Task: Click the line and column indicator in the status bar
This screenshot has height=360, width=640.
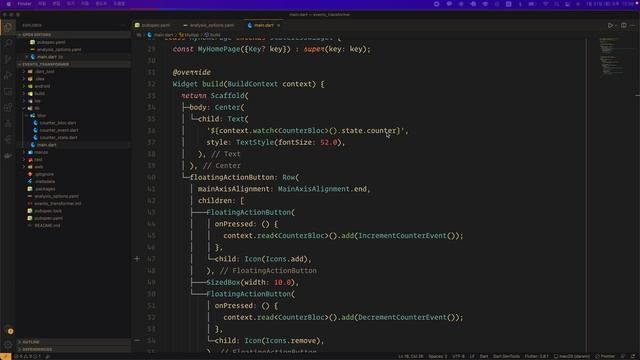Action: [x=411, y=357]
